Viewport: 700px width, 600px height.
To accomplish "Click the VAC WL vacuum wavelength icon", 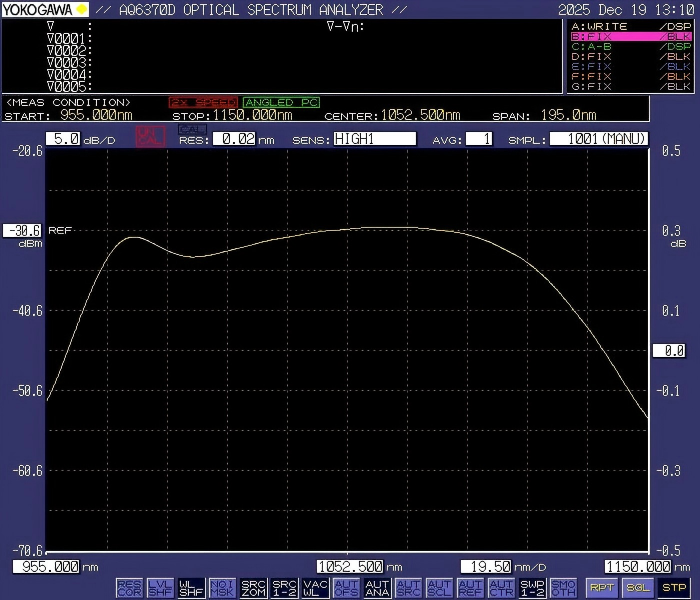I will tap(316, 588).
